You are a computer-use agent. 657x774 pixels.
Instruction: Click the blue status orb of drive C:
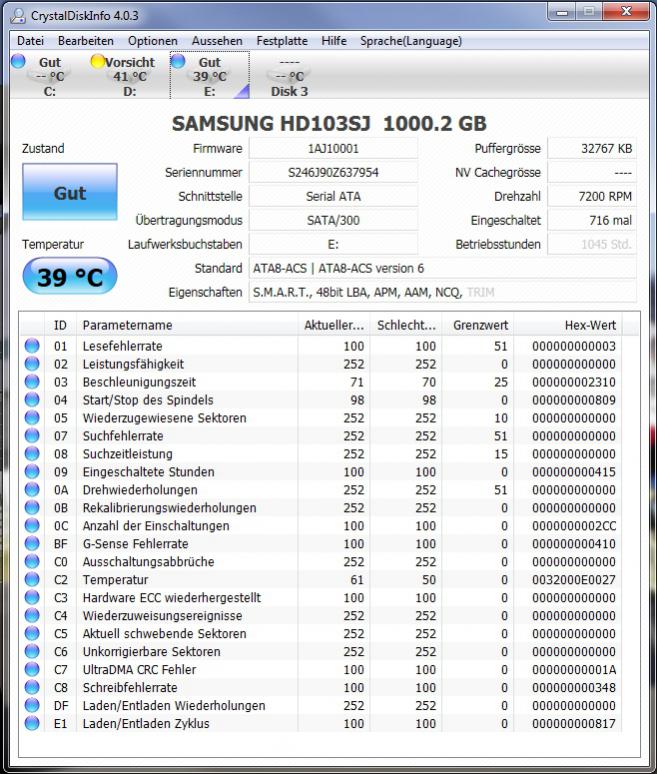tap(18, 61)
